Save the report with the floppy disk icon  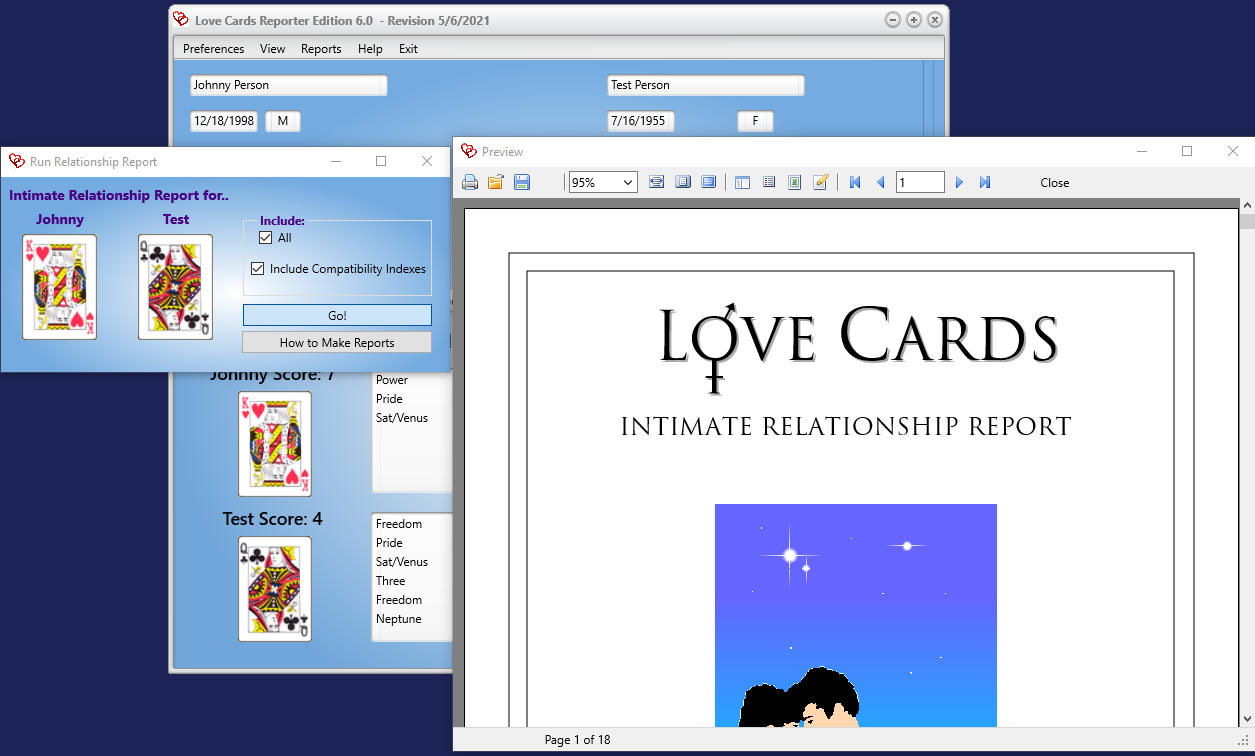coord(522,182)
